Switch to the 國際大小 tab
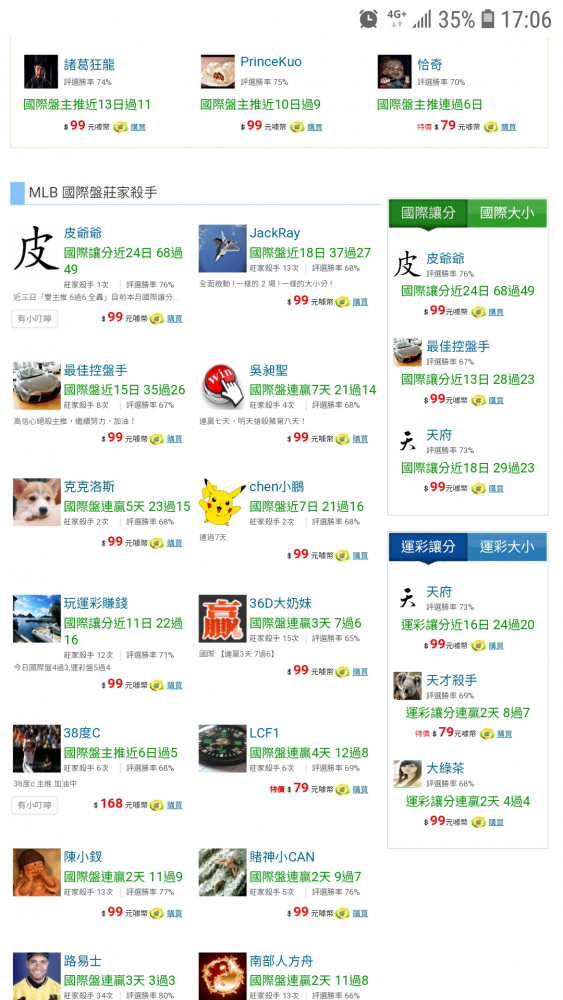563x1000 pixels. (x=507, y=213)
